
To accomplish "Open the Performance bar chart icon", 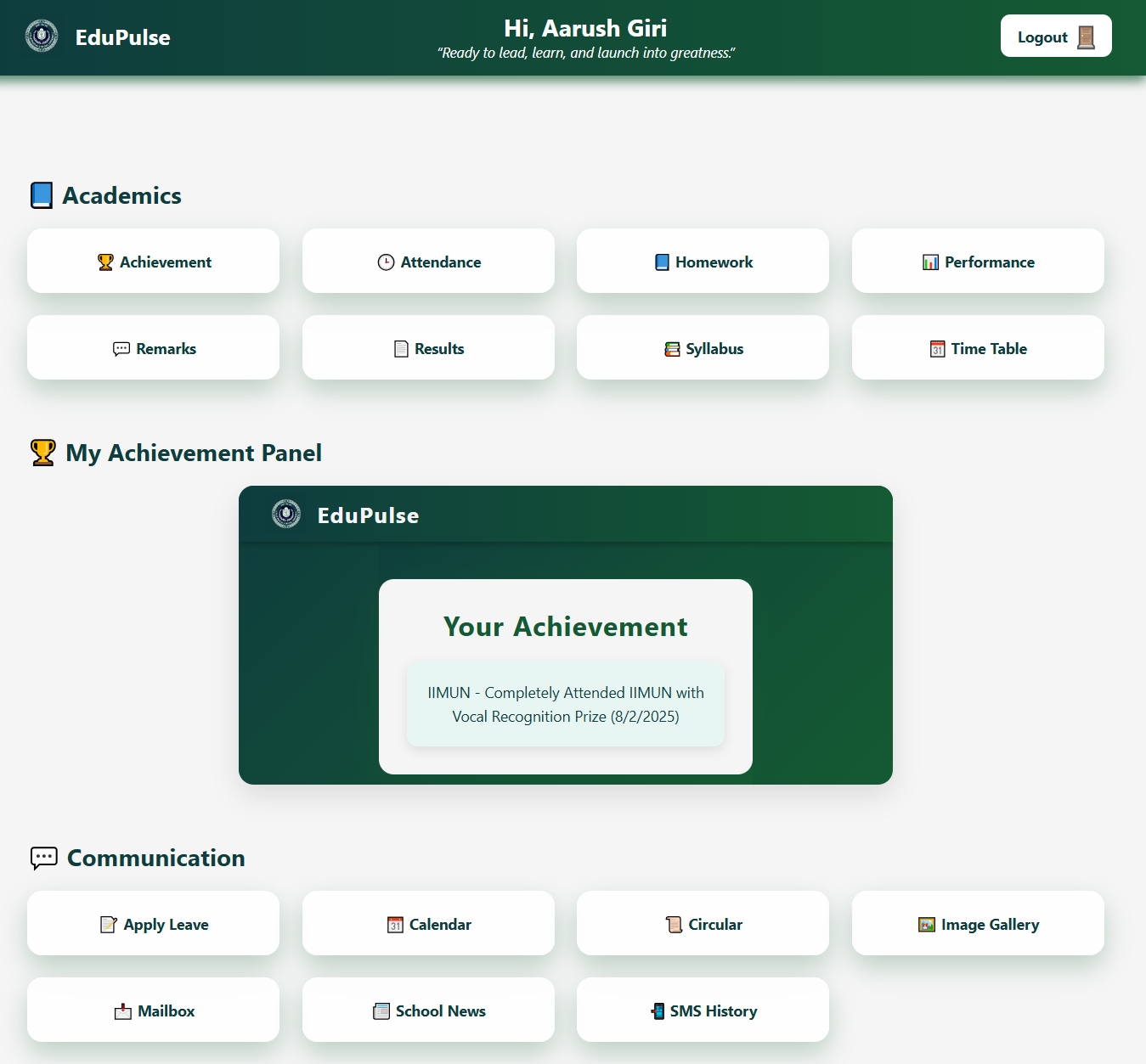I will click(929, 262).
